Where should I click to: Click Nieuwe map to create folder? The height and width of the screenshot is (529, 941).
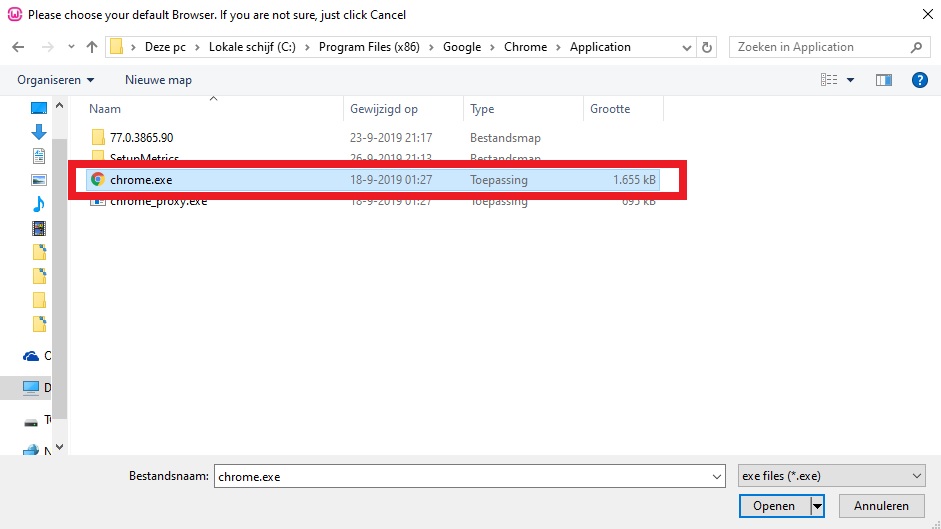click(x=158, y=80)
